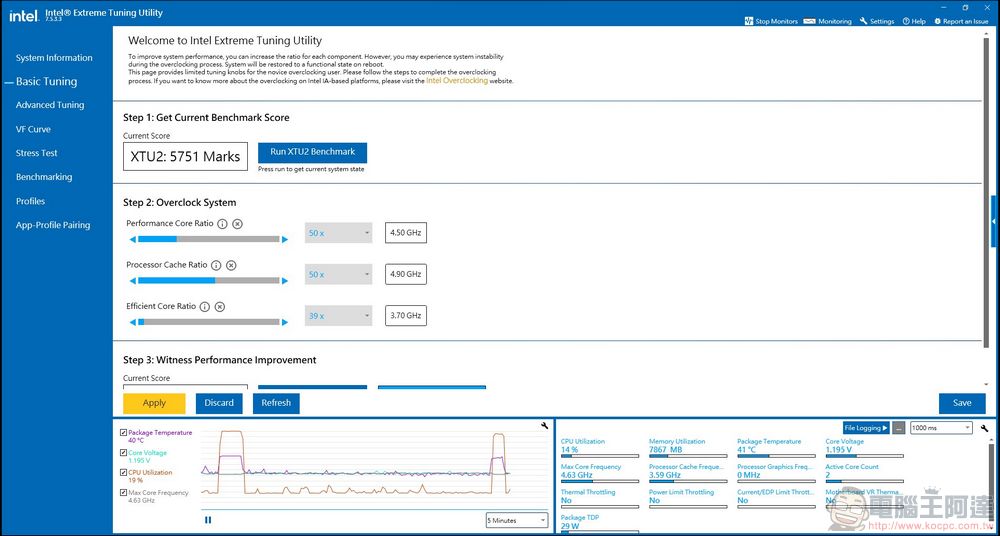Viewport: 1000px width, 536px height.
Task: Click the 4.50 GHz frequency box
Action: point(406,233)
